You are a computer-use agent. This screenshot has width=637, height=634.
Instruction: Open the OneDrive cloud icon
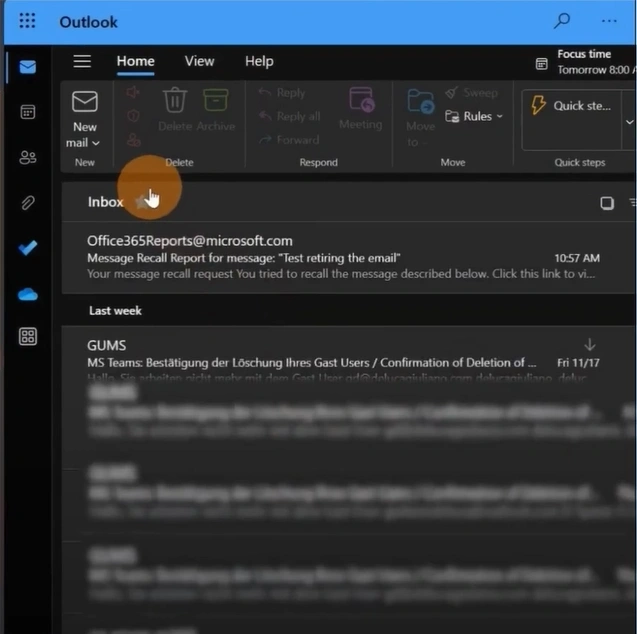tap(28, 294)
